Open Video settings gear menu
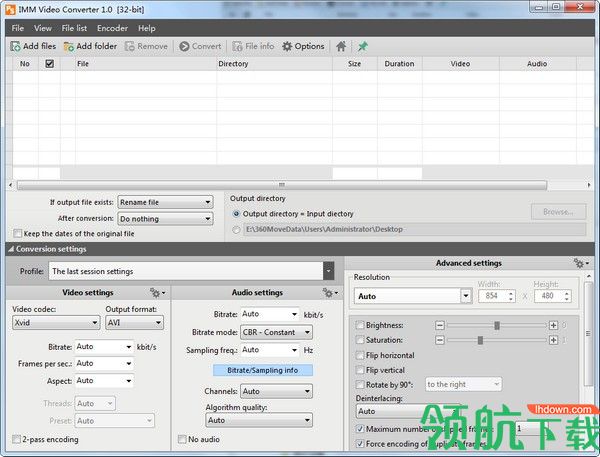The width and height of the screenshot is (600, 457). [x=157, y=293]
